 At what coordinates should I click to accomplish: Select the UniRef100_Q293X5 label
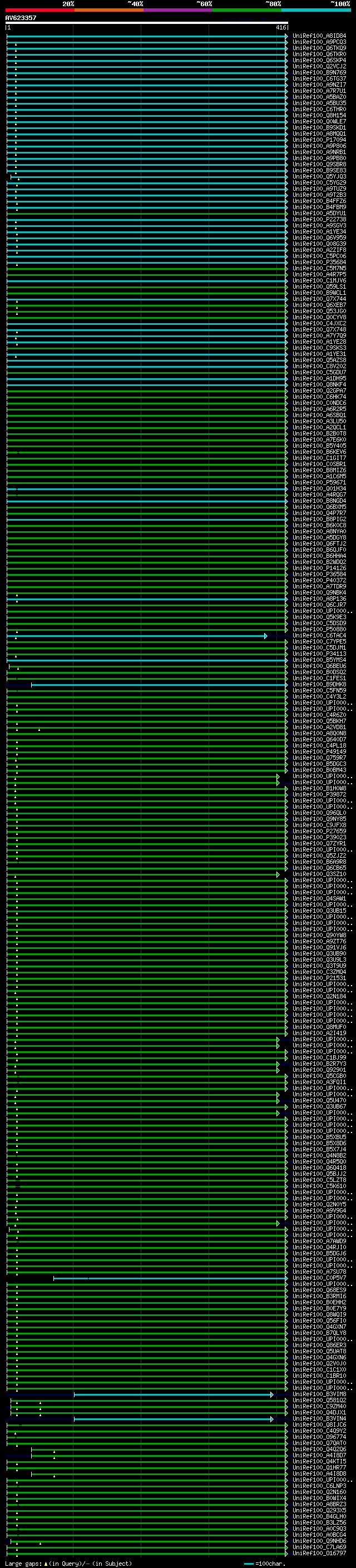(319, 1511)
